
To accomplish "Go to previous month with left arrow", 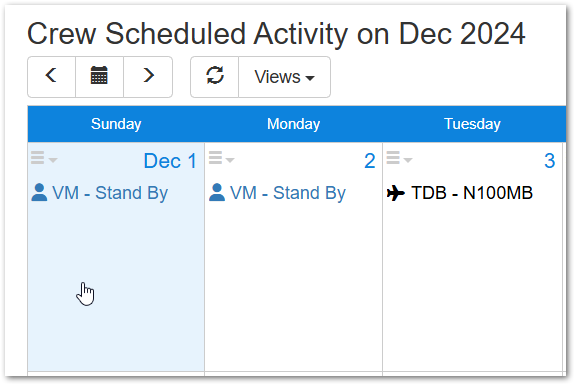I will pyautogui.click(x=51, y=77).
